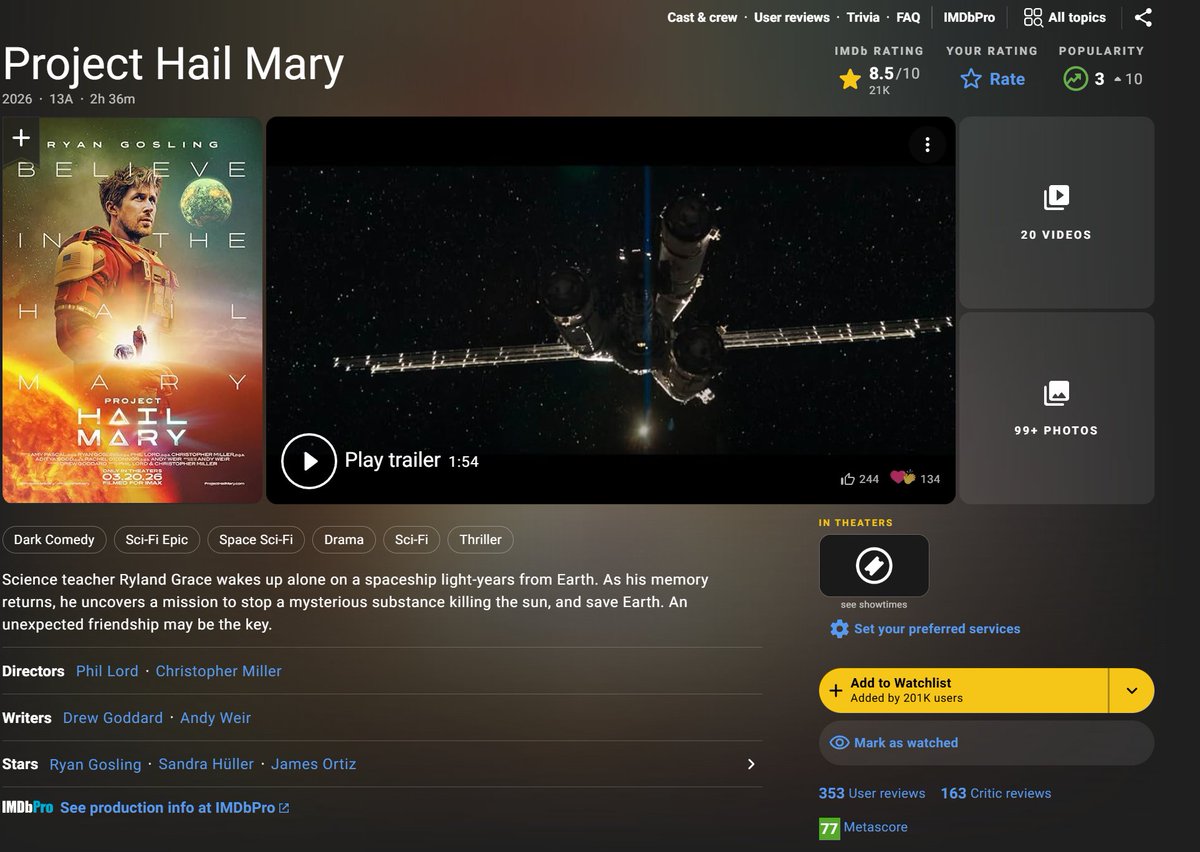Open the trailer three-dot options menu
This screenshot has width=1200, height=852.
(x=927, y=145)
